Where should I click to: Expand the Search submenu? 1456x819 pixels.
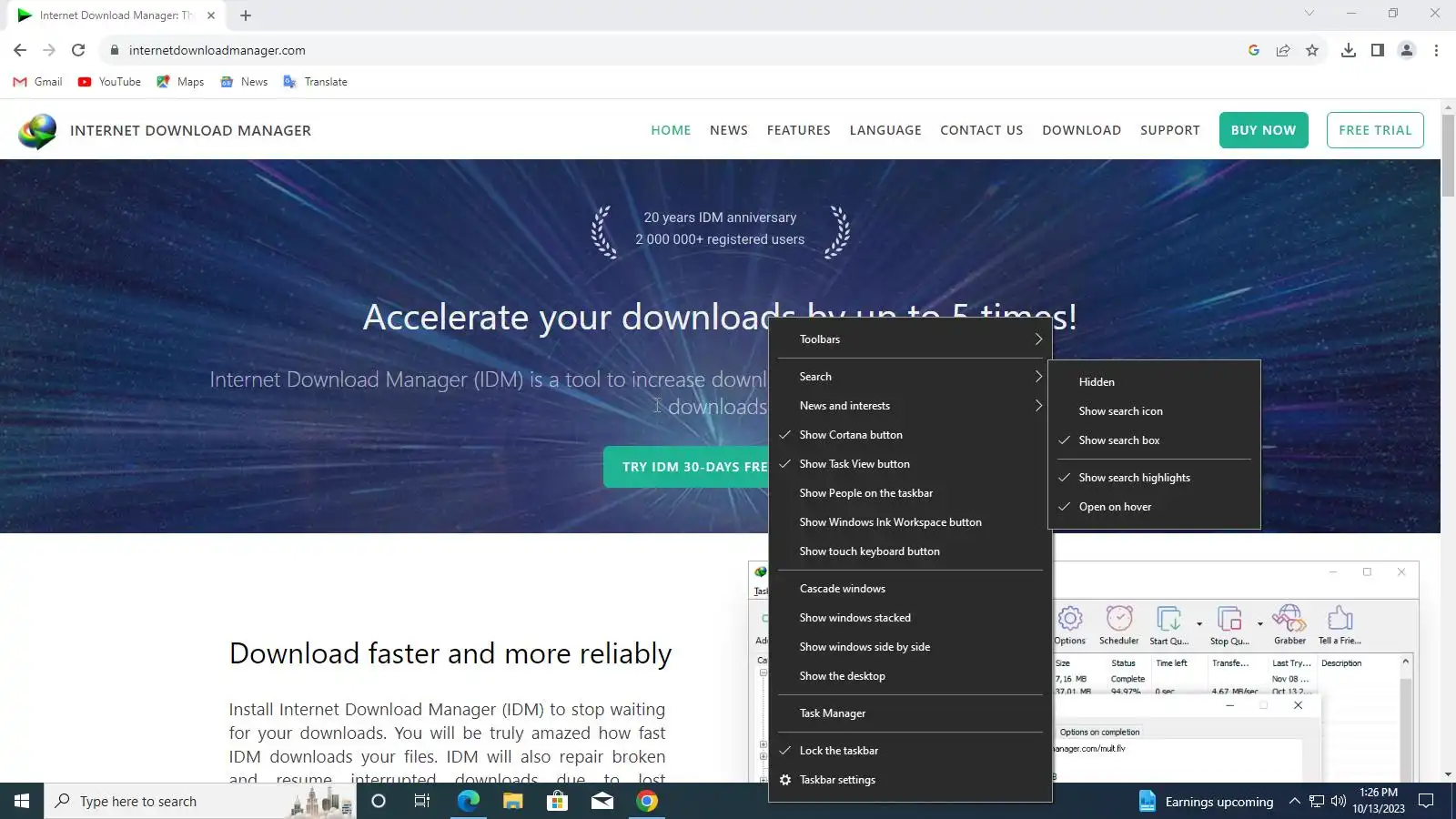[910, 377]
